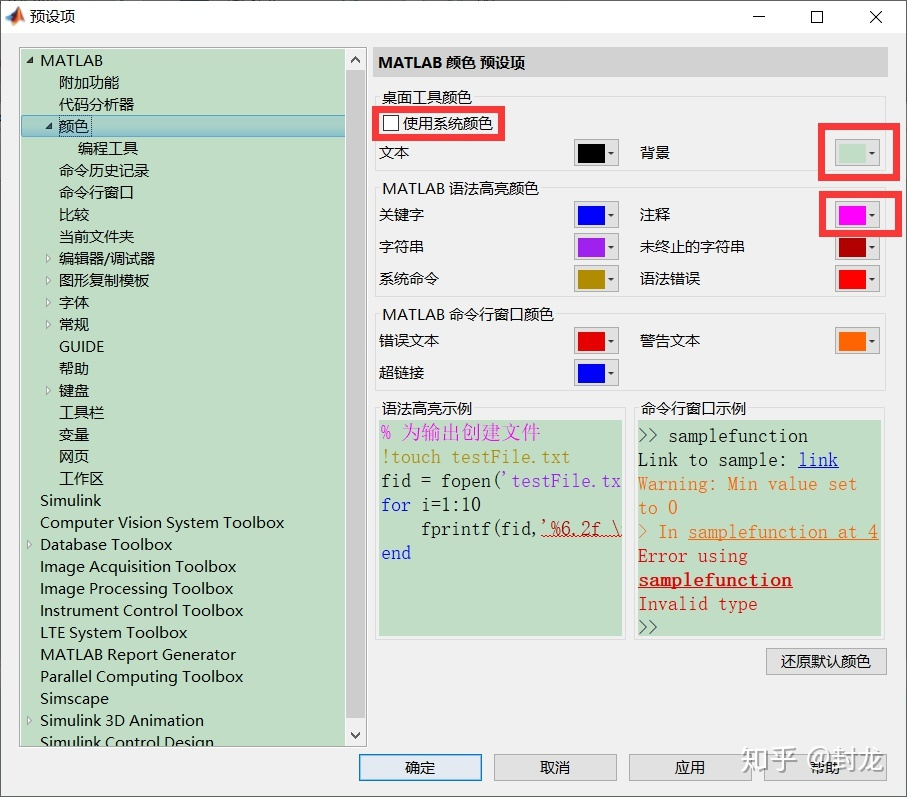Minimize the 预设项 window
The image size is (907, 797).
[x=759, y=17]
